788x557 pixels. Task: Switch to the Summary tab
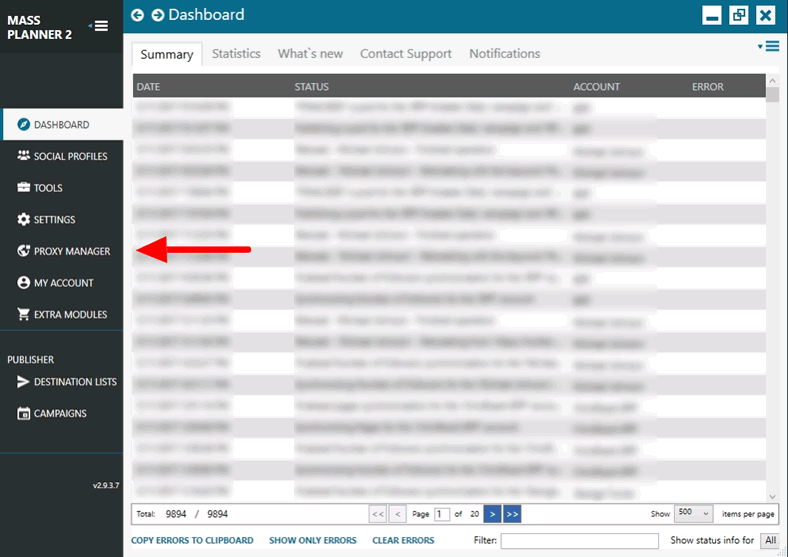click(x=167, y=54)
